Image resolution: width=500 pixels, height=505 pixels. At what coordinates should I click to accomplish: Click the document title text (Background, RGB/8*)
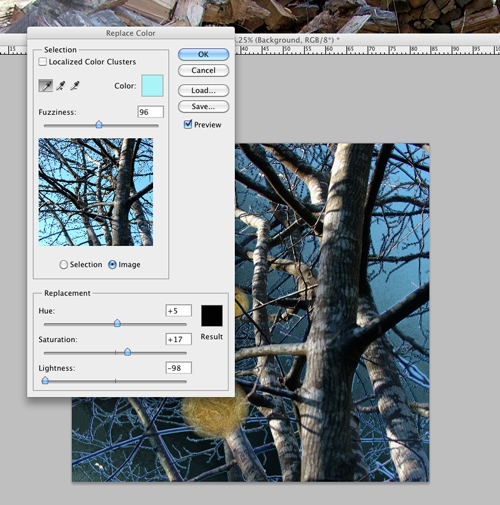(x=287, y=40)
